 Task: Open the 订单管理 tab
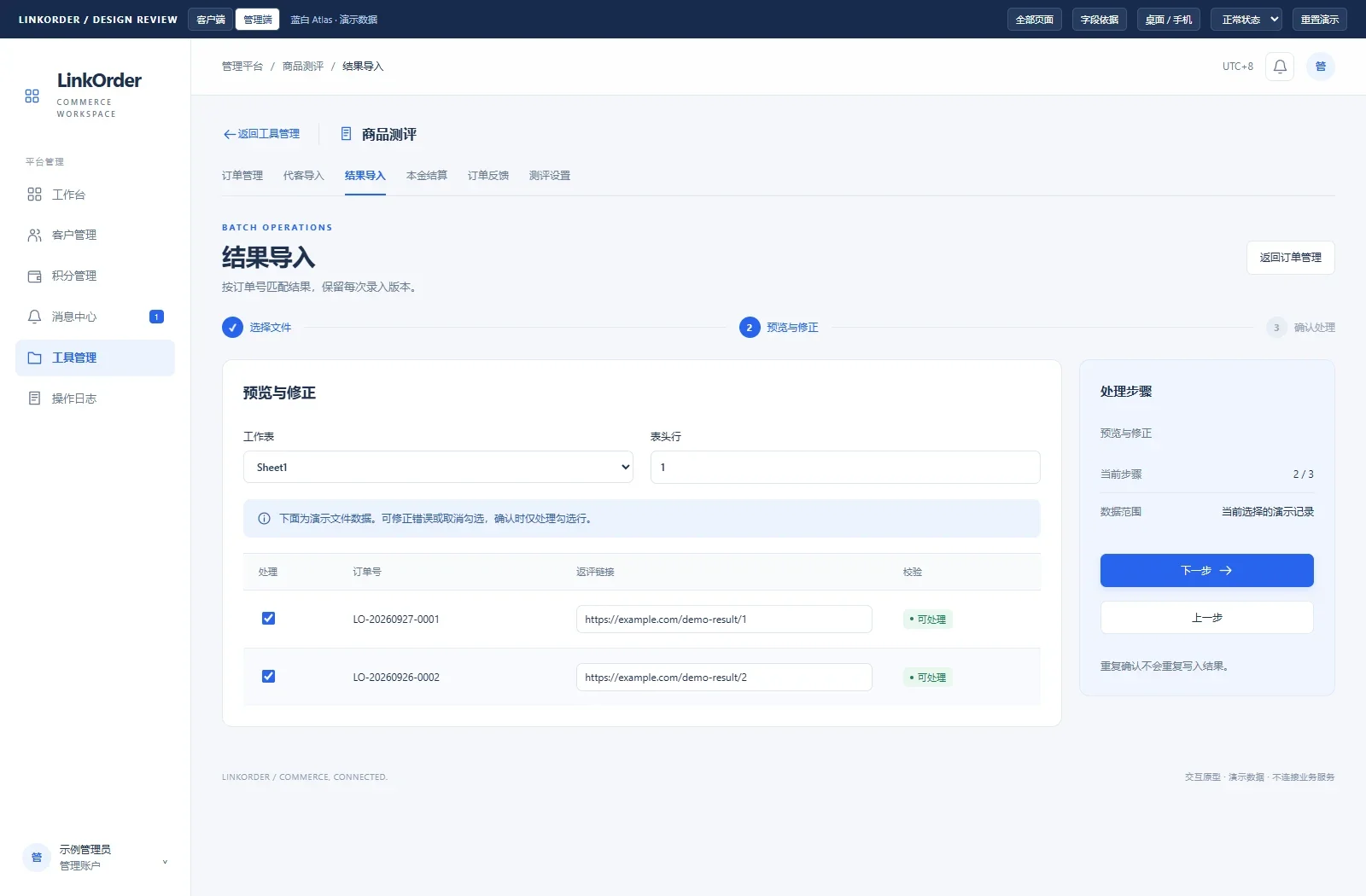242,176
